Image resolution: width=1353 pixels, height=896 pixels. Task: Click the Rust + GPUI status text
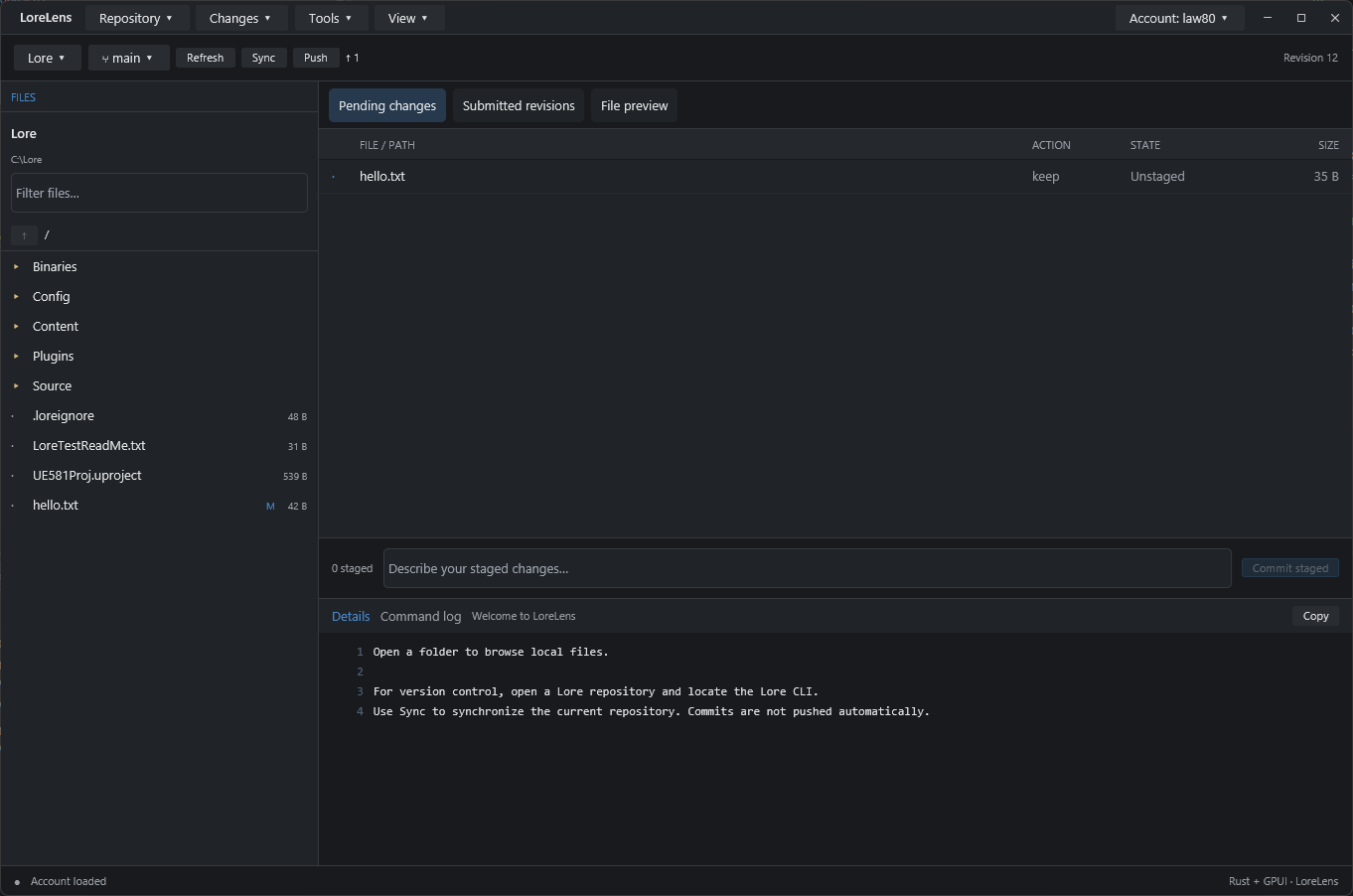point(1283,881)
